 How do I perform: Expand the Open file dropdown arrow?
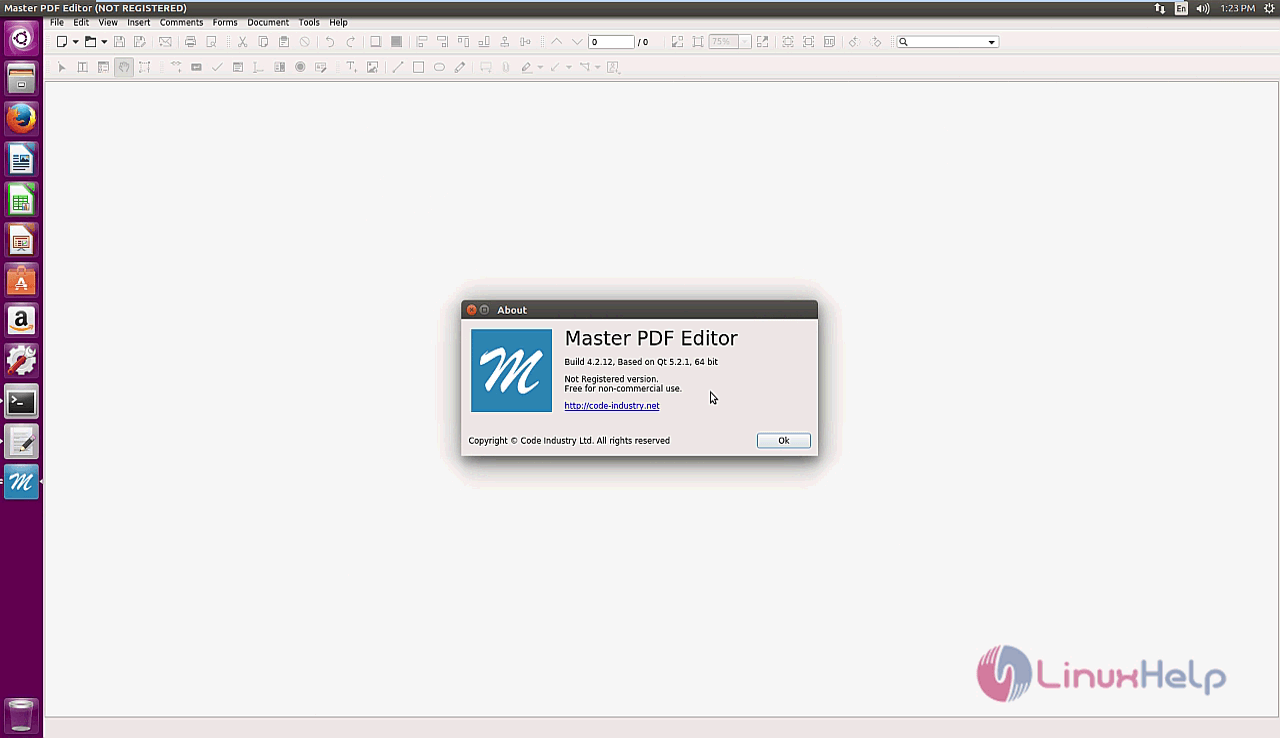pos(104,42)
